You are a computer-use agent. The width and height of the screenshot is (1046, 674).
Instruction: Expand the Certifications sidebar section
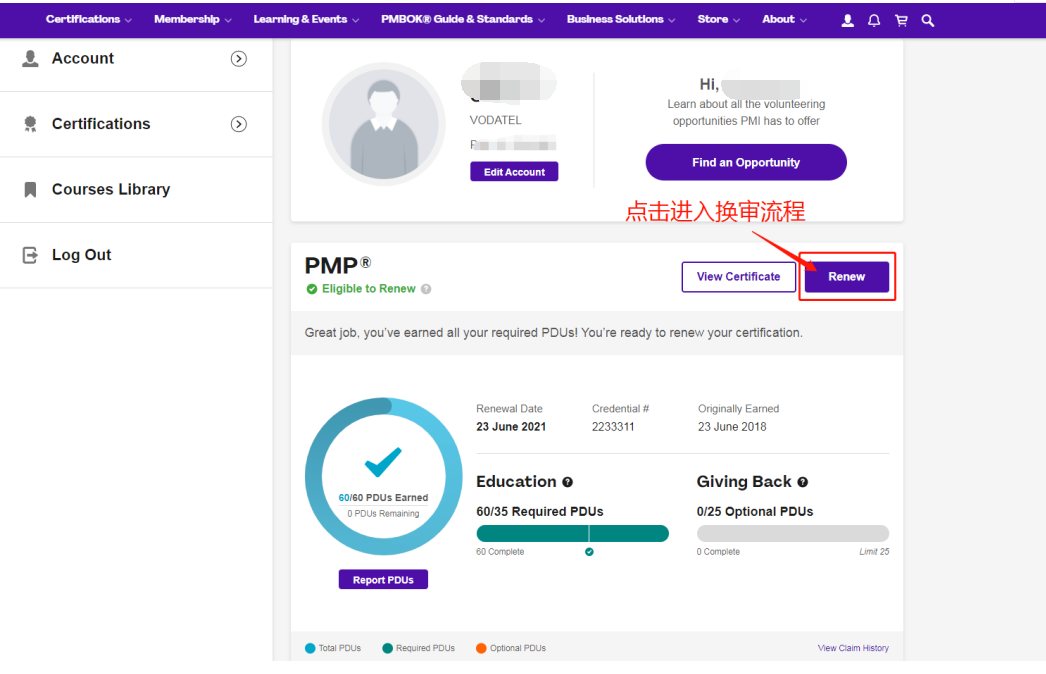(x=238, y=124)
